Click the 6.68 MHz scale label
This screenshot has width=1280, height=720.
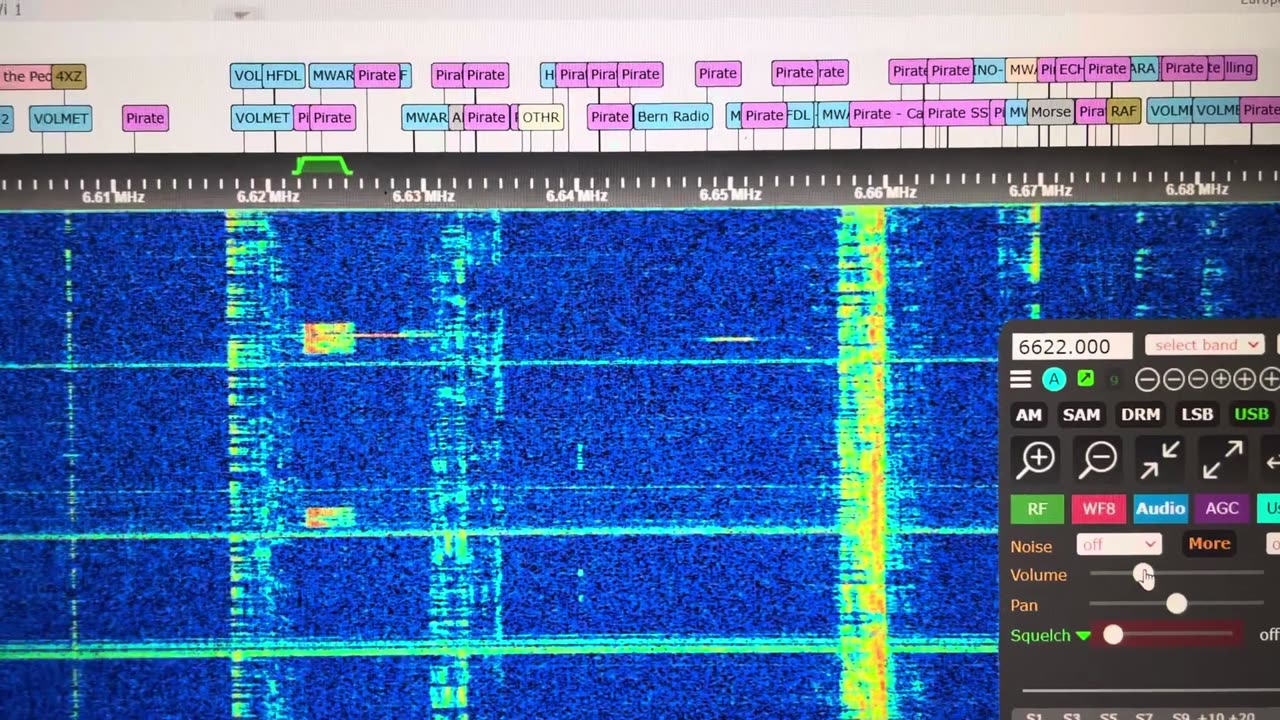tap(1196, 188)
